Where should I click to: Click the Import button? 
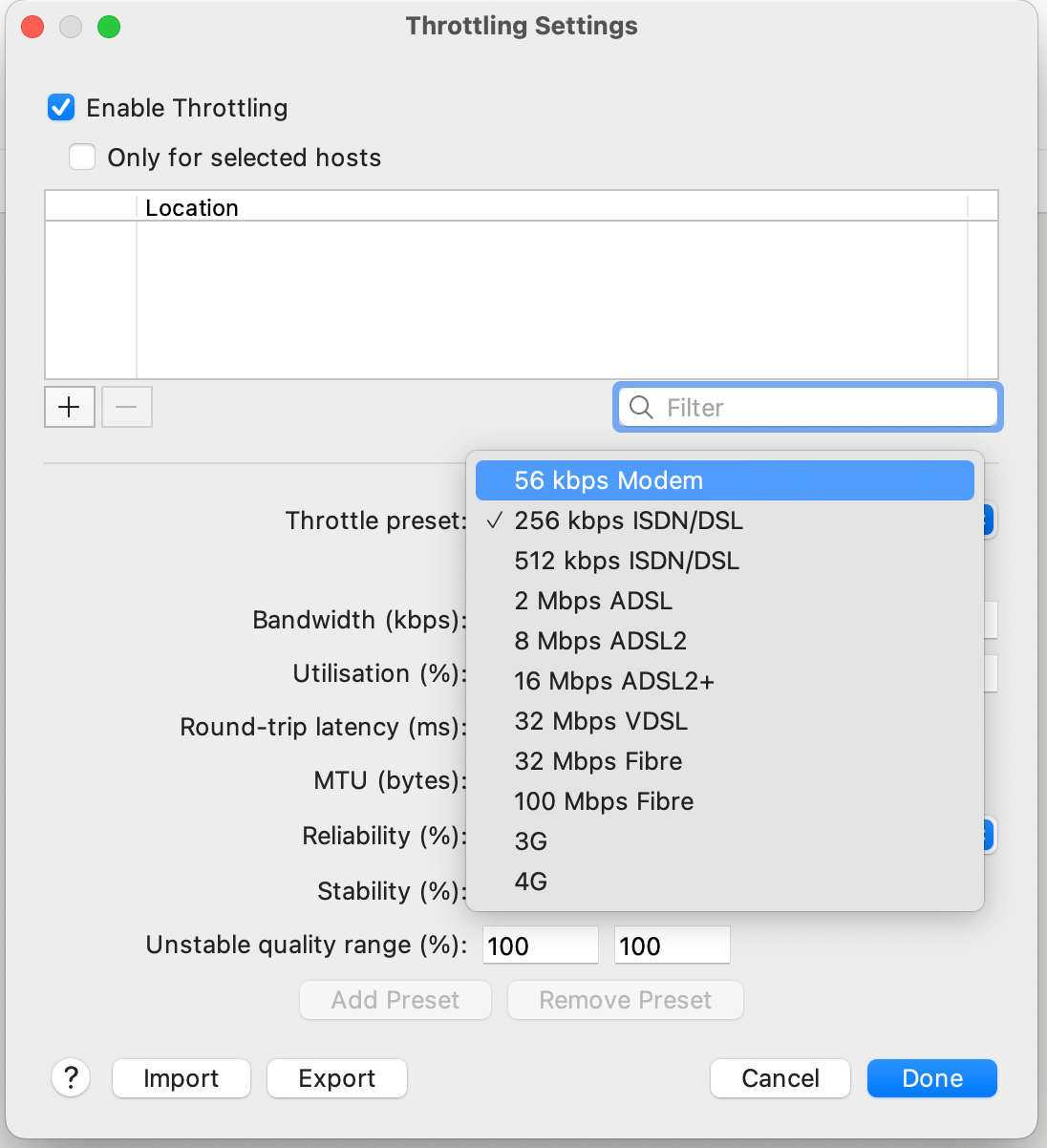(181, 1078)
